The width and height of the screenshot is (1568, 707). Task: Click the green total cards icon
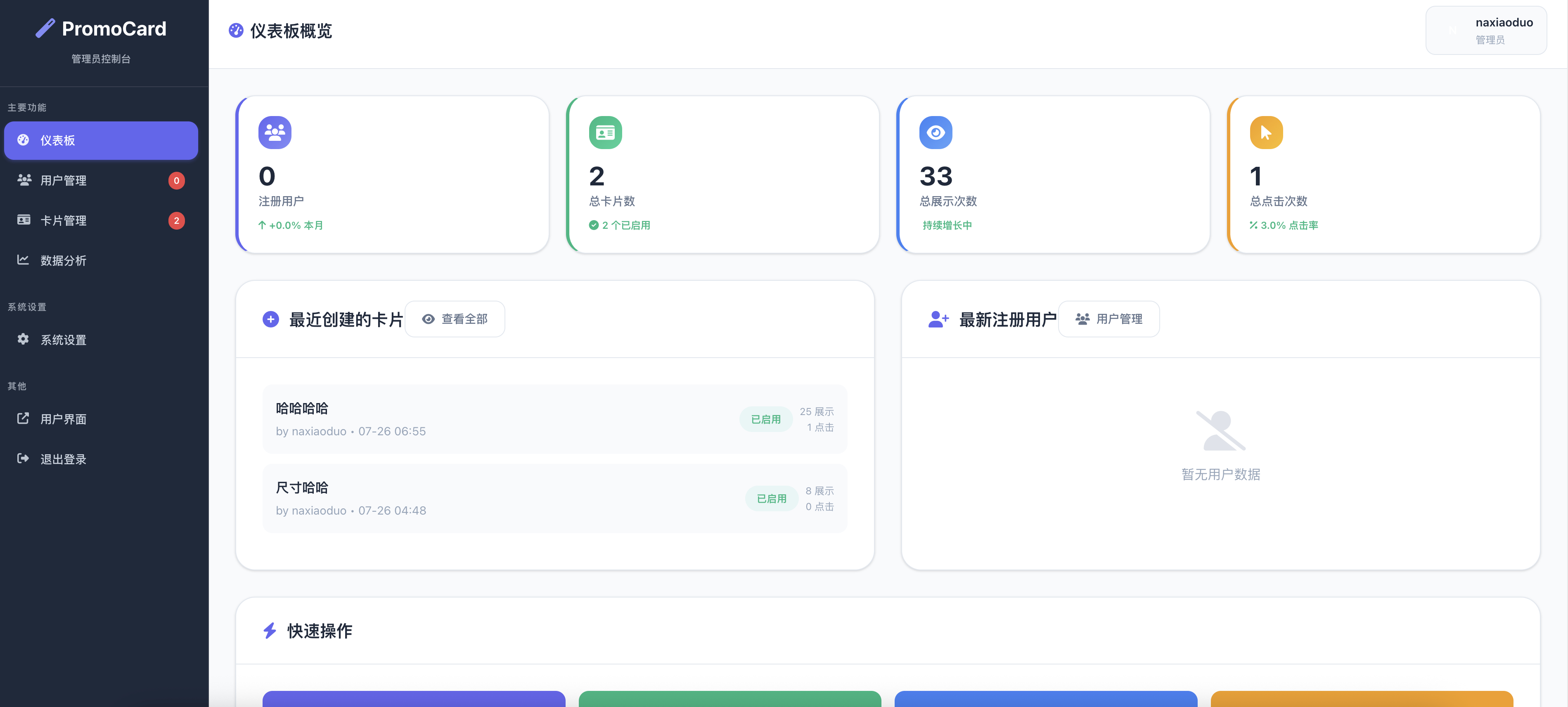tap(605, 132)
